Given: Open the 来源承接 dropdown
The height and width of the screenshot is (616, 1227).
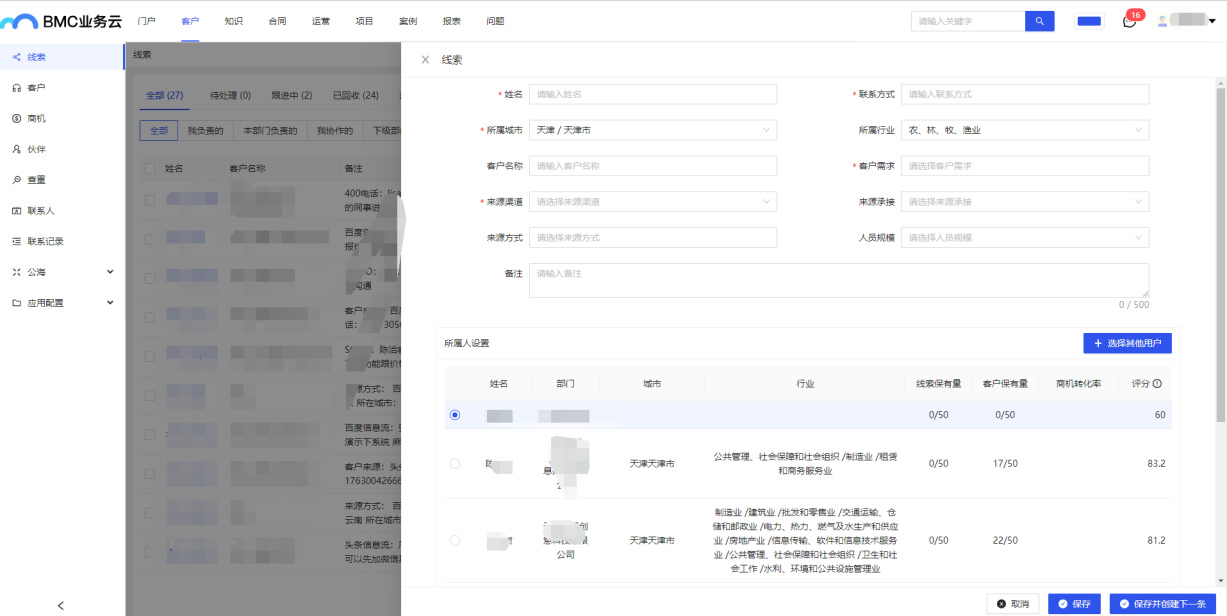Looking at the screenshot, I should click(1025, 202).
